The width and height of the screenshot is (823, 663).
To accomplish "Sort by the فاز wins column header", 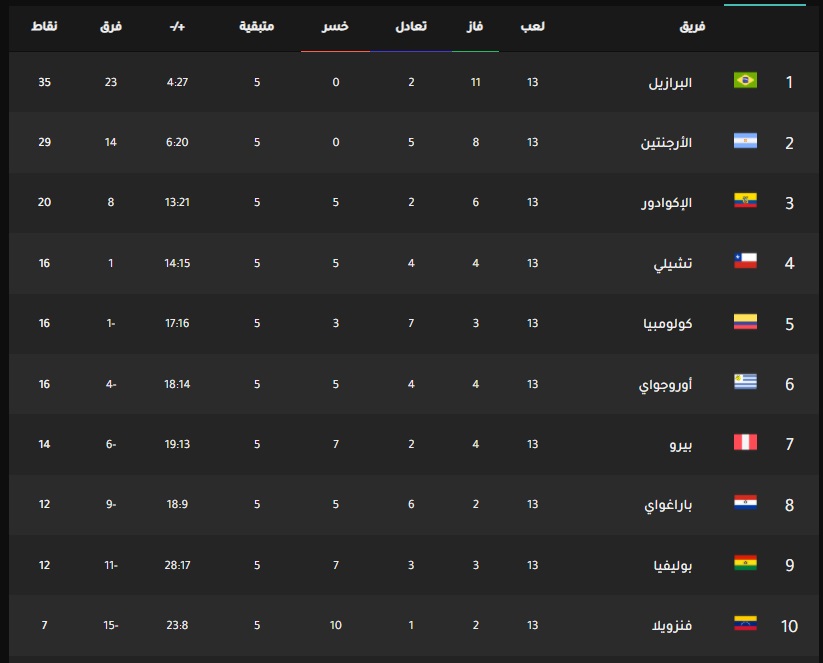I will point(475,26).
